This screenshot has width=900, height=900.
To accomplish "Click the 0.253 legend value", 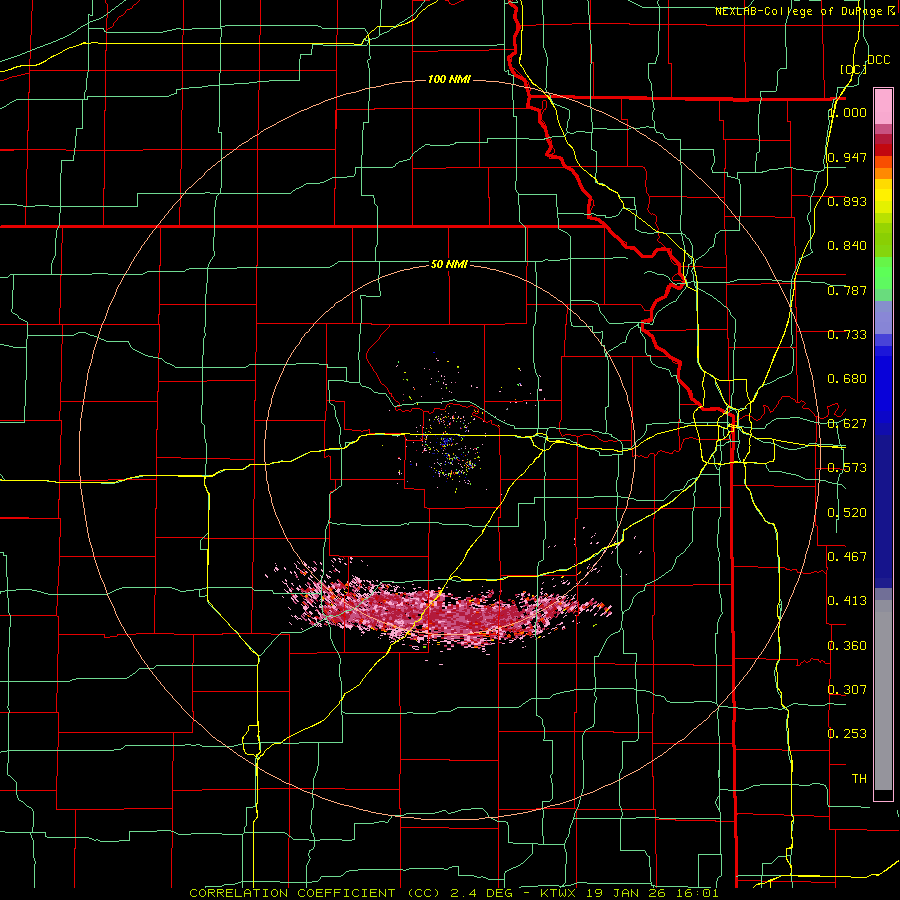I will click(847, 734).
